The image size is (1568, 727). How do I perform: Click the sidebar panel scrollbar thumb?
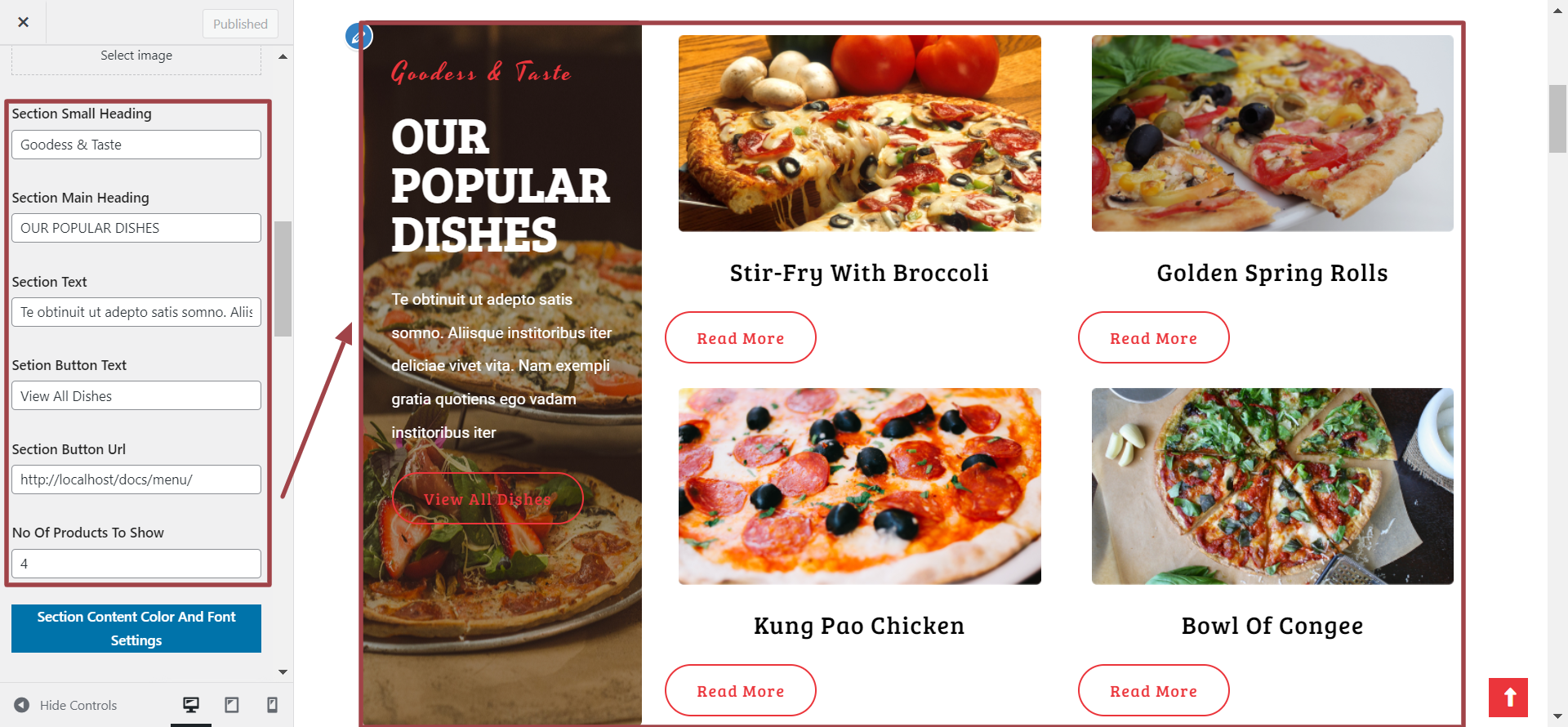283,279
